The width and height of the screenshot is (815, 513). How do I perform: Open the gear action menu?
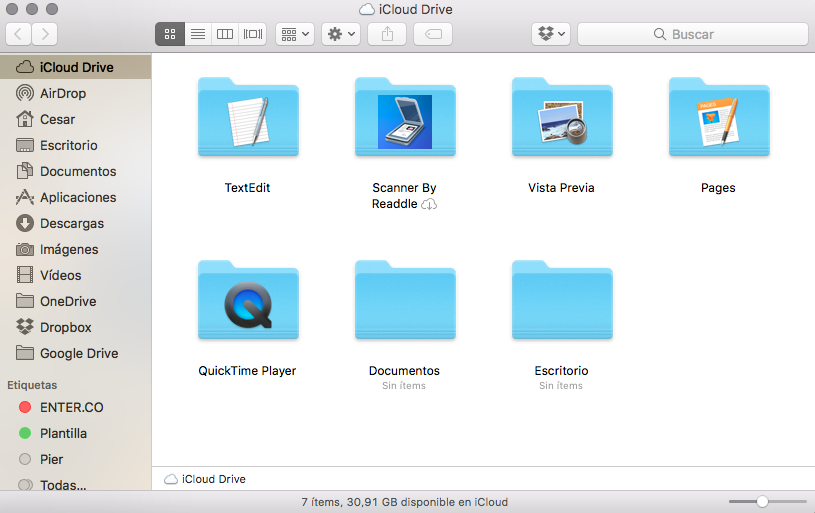click(x=341, y=34)
